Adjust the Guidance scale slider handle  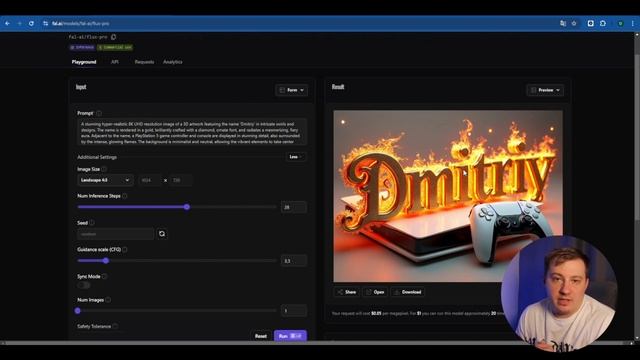point(106,260)
